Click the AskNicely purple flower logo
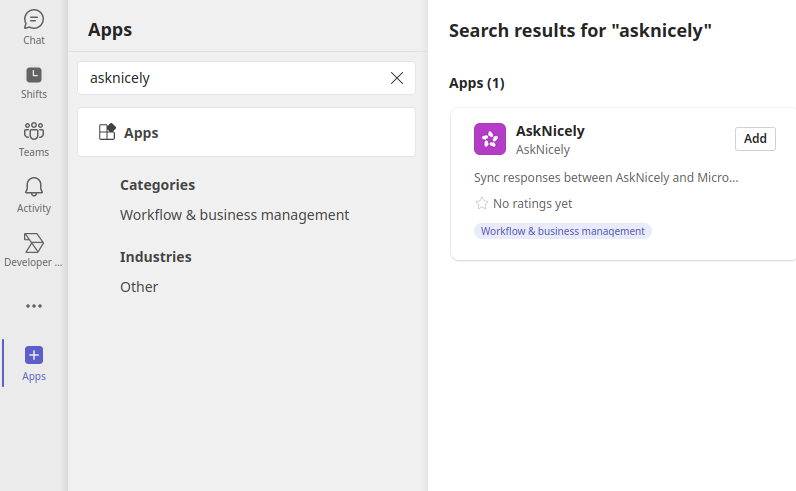The height and width of the screenshot is (491, 796). 489,139
